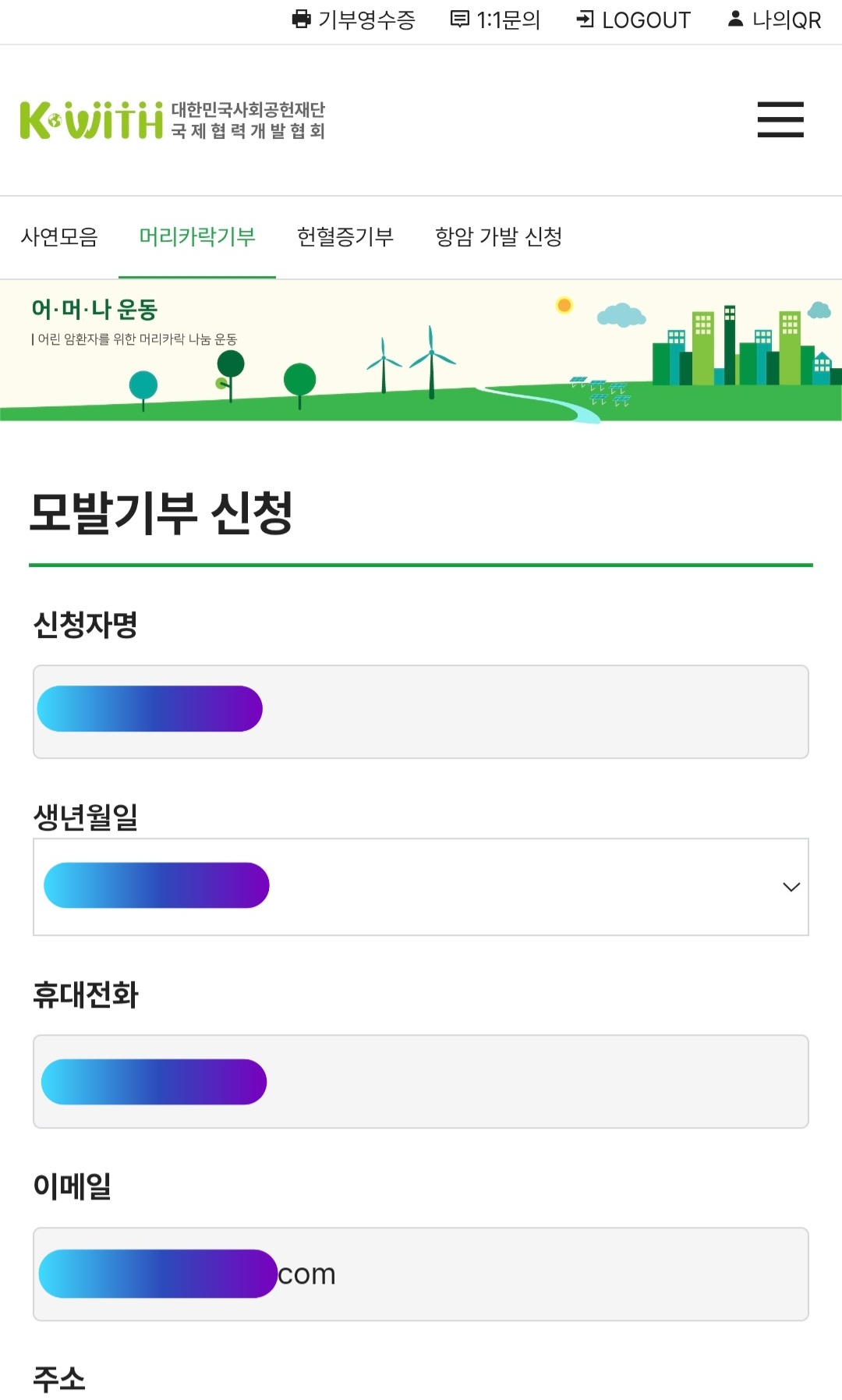Click the 어·머·나 운동 banner image
Viewport: 842px width, 1400px height.
421,351
